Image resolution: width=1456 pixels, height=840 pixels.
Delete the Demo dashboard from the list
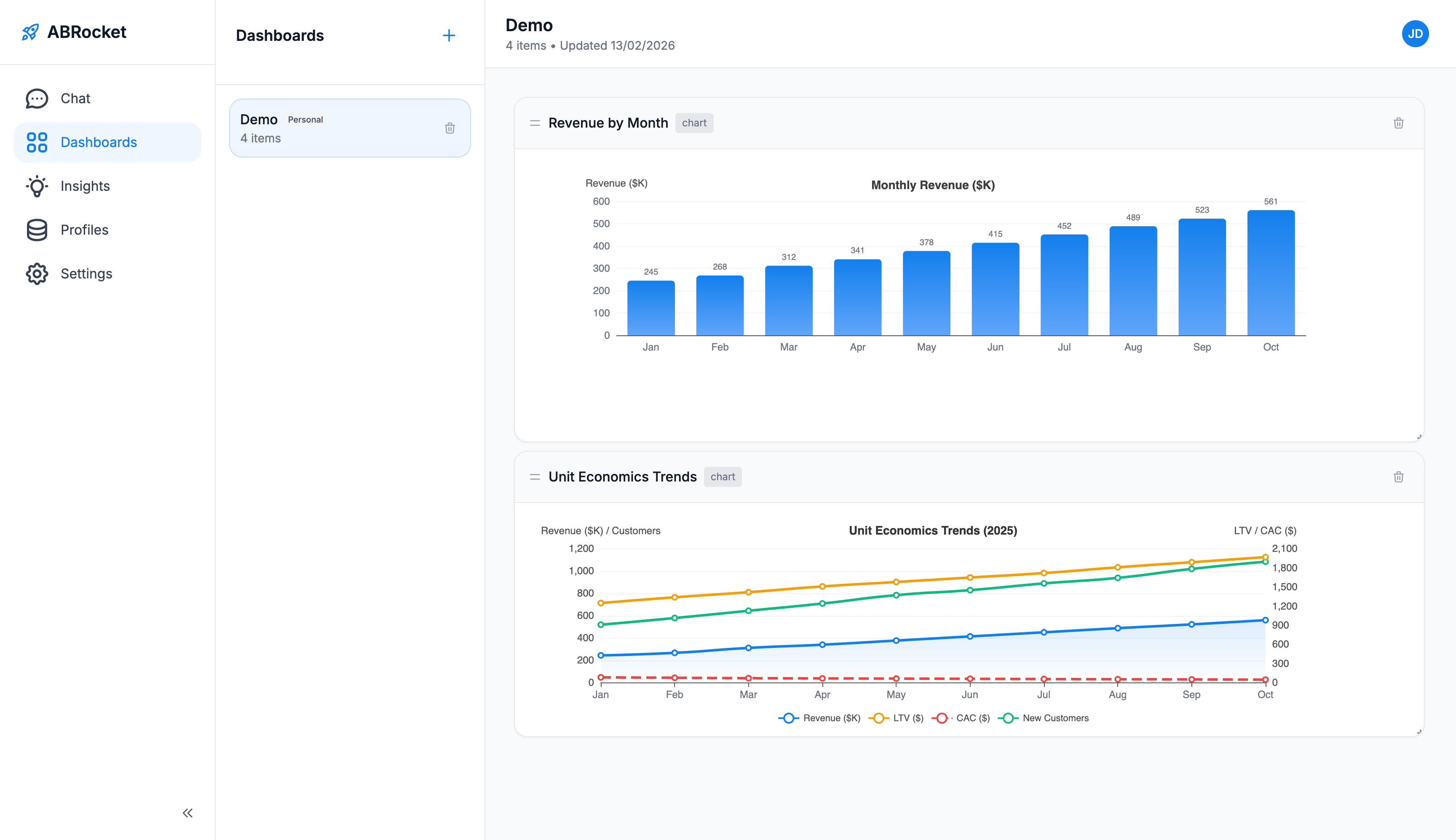[450, 128]
